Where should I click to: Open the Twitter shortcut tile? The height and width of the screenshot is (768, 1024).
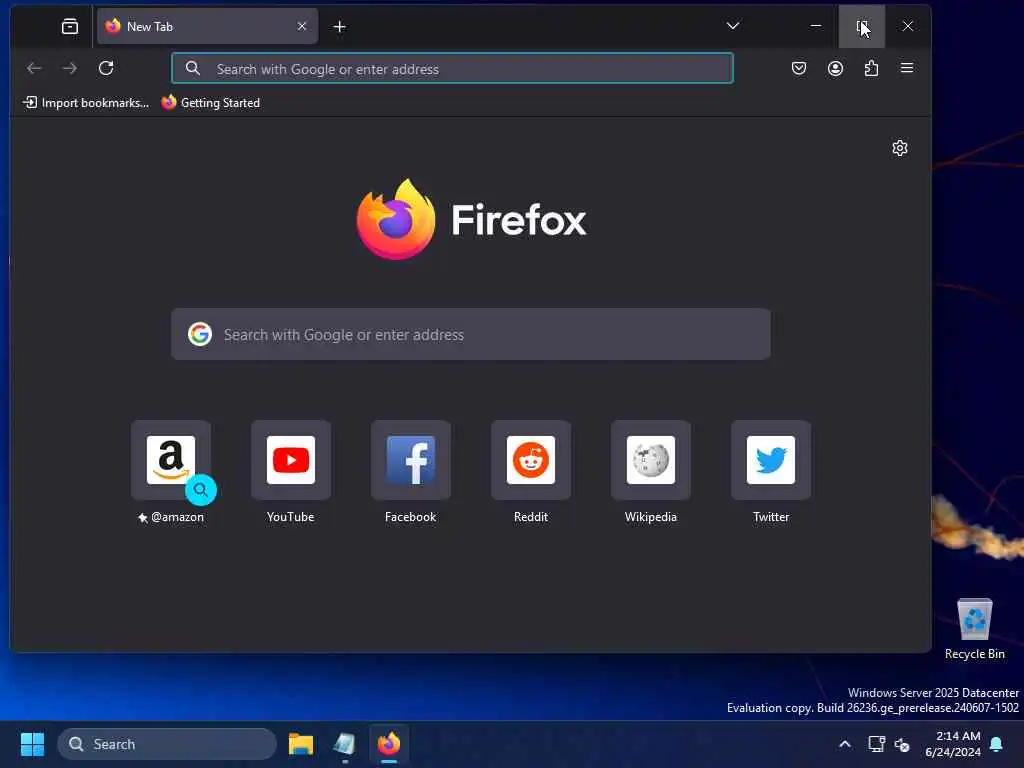pos(771,460)
